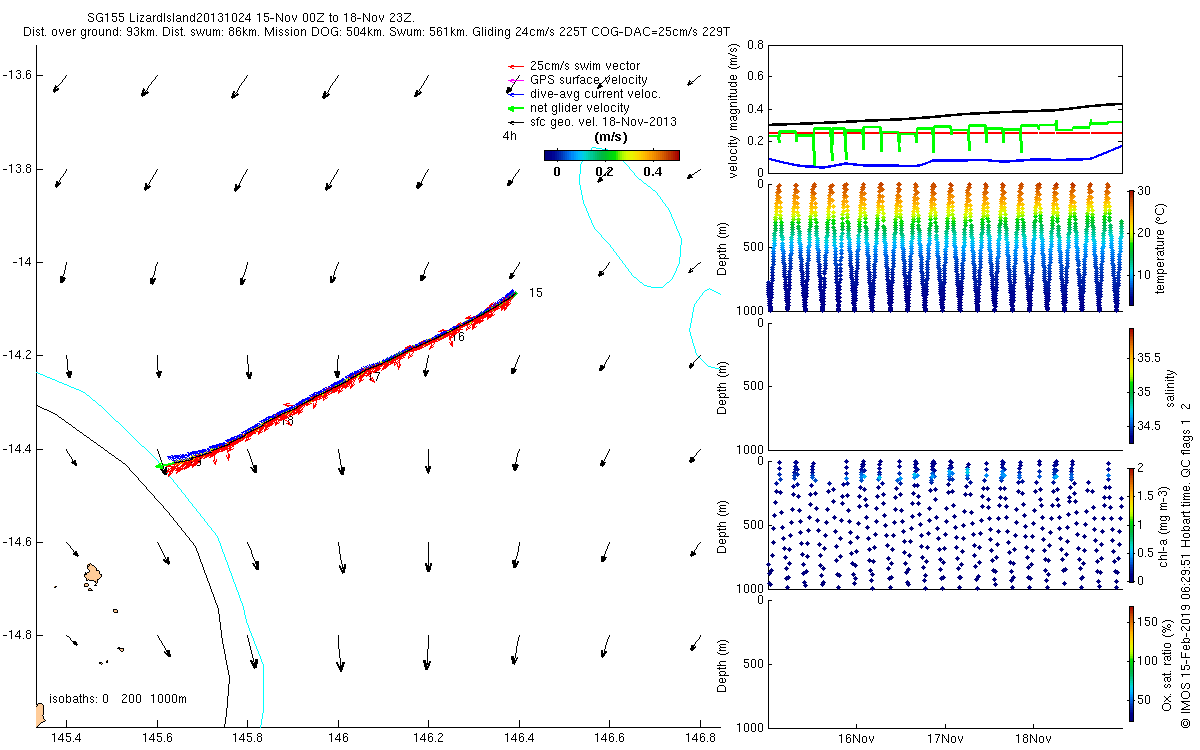This screenshot has height=750, width=1200.
Task: Click the 18Nov date tick label
Action: 1032,740
